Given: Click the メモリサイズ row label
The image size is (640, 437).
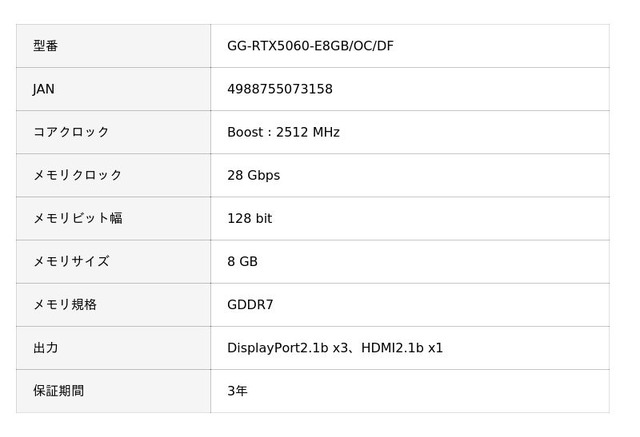Looking at the screenshot, I should [x=71, y=262].
